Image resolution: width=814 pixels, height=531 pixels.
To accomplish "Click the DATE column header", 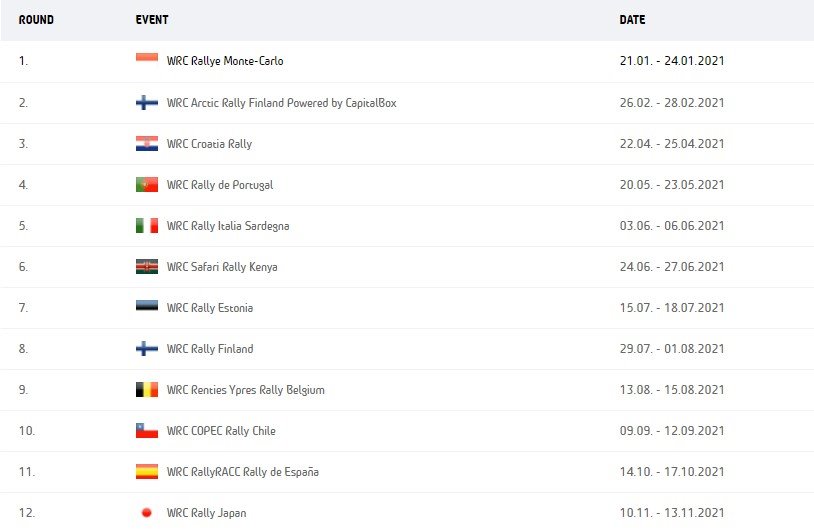I will (632, 20).
